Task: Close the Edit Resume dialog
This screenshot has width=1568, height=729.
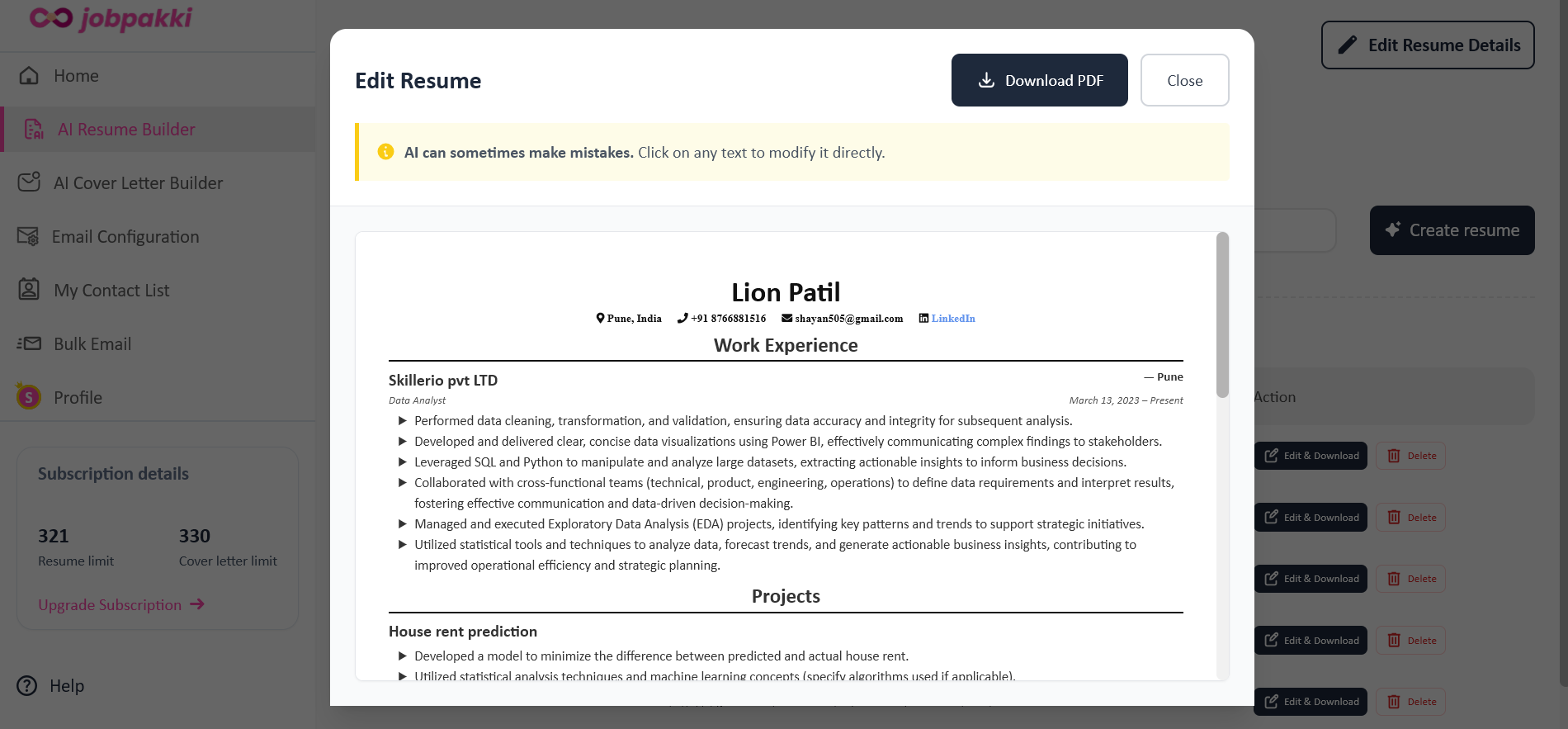Action: coord(1184,80)
